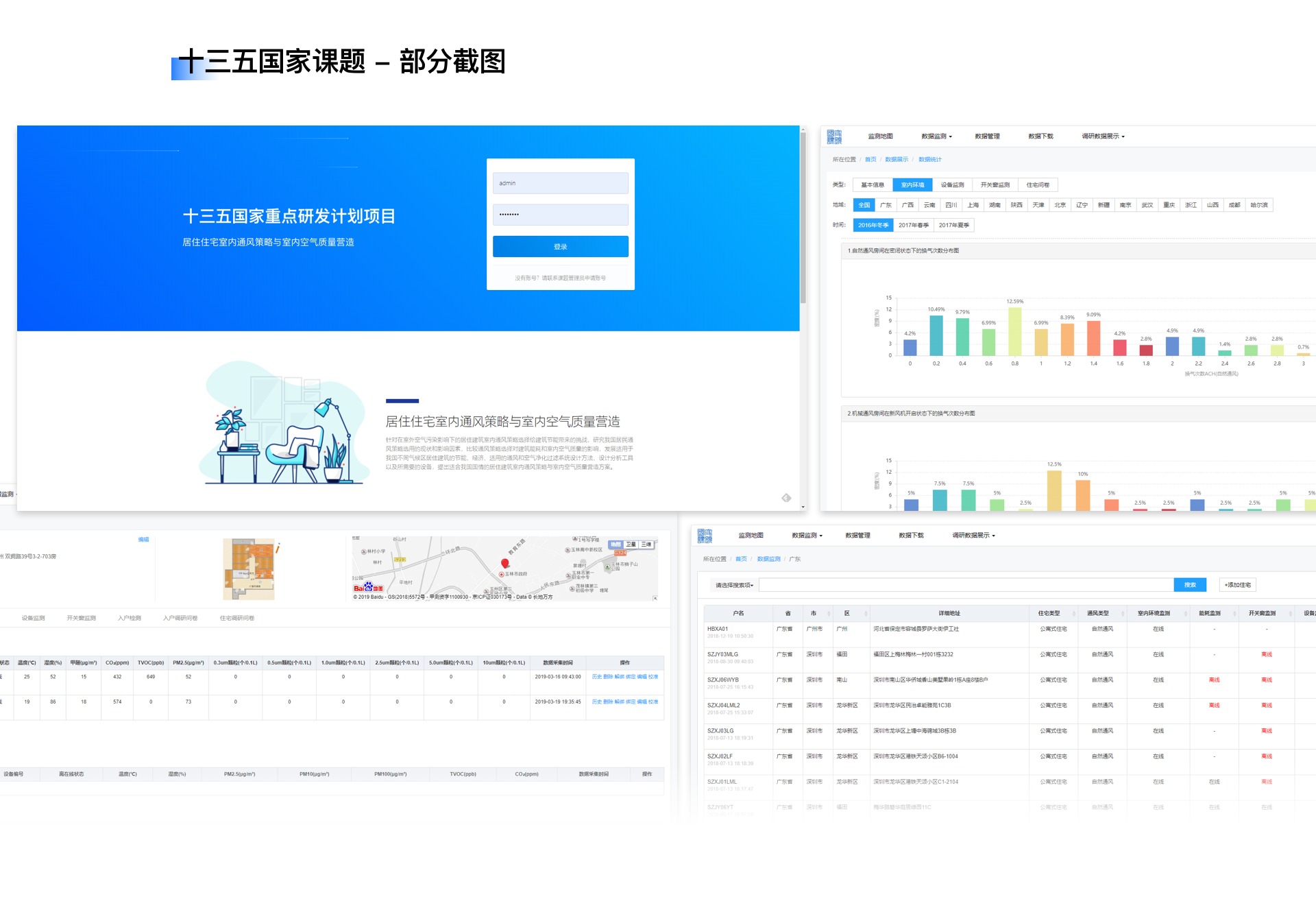Click HBXA01 household row name
Viewport: 1316px width, 910px height.
point(718,629)
